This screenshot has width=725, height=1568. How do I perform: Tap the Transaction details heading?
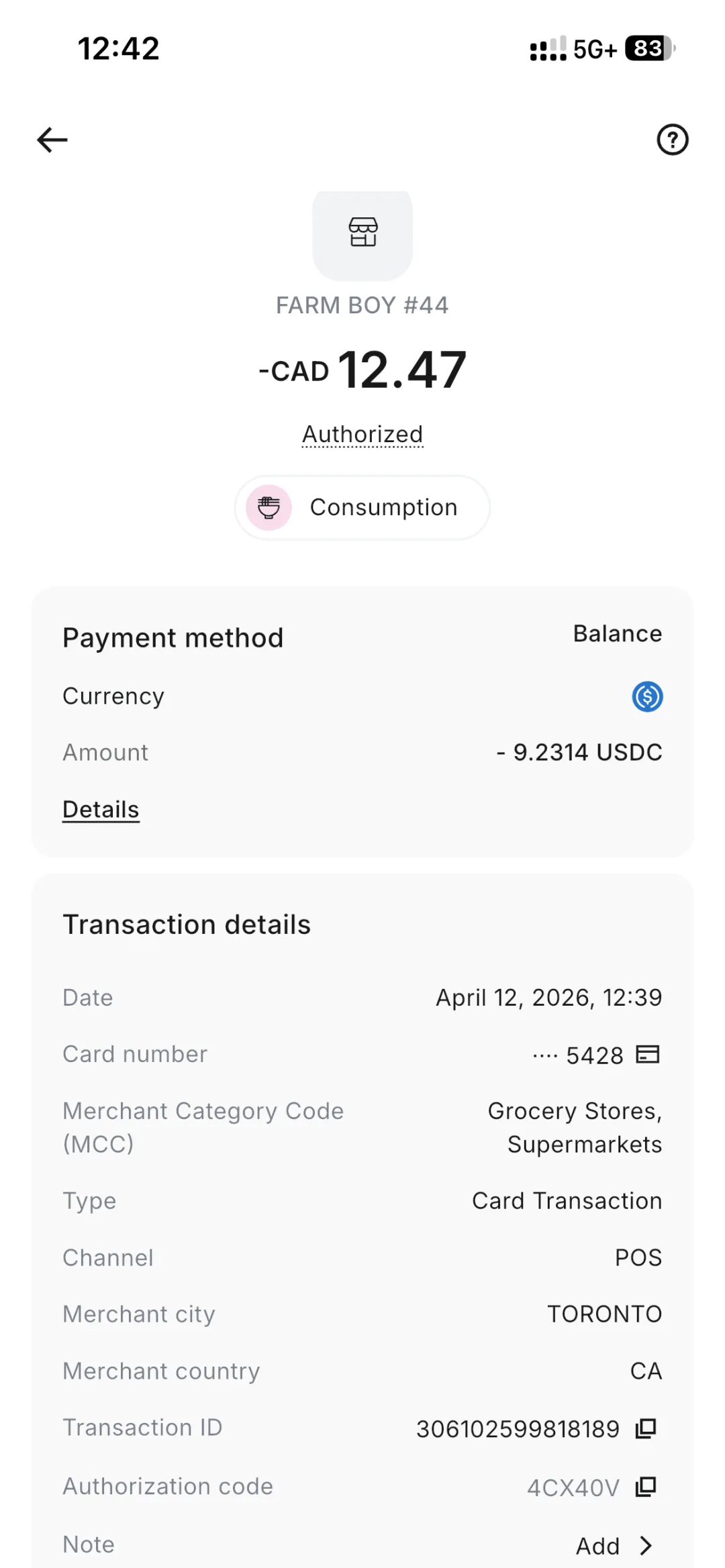click(x=187, y=925)
